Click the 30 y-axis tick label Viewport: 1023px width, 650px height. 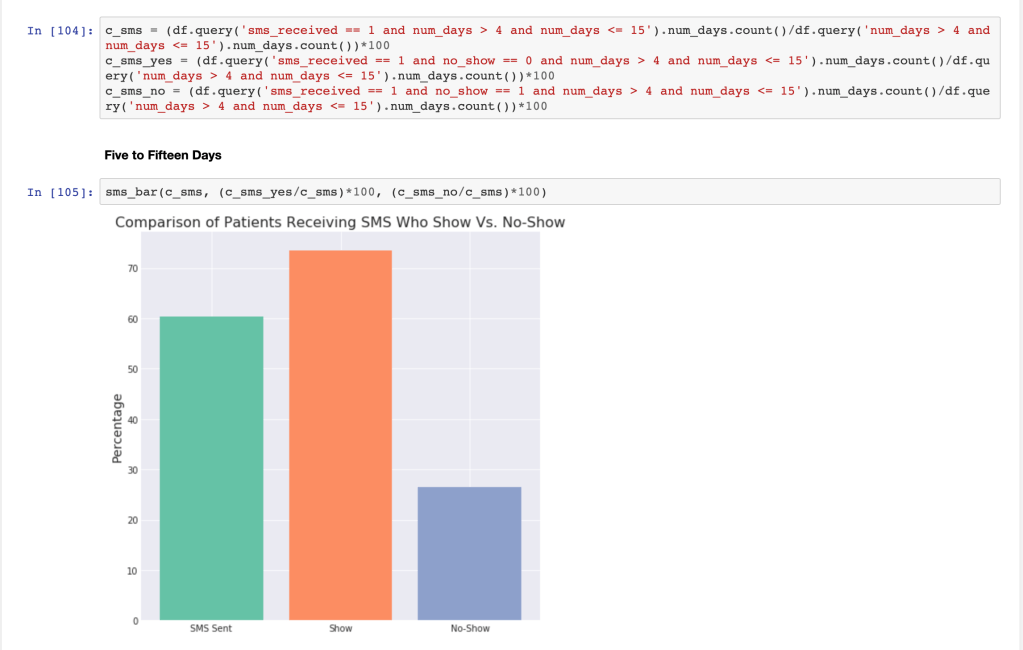coord(132,470)
